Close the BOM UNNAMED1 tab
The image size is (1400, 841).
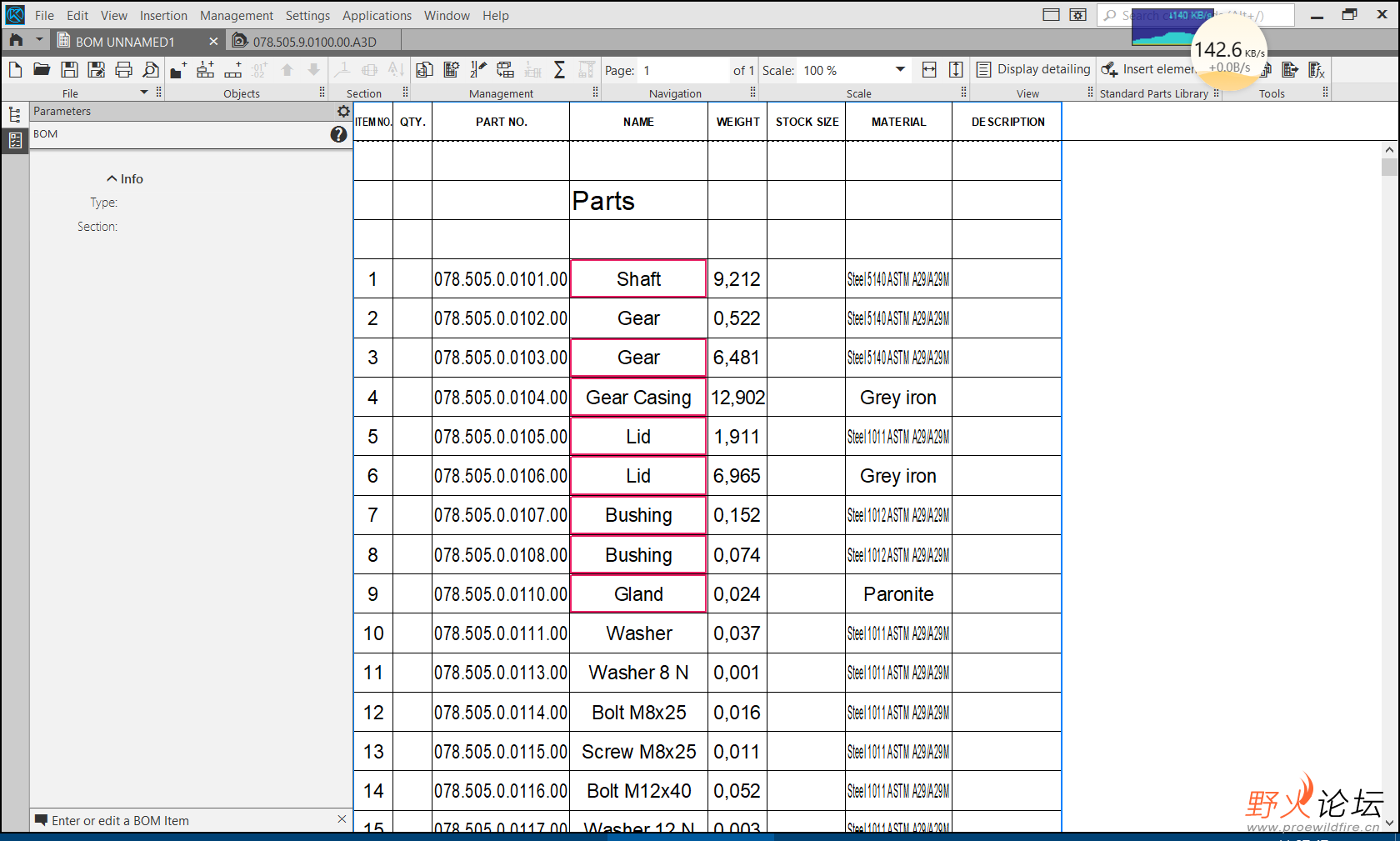[x=213, y=41]
